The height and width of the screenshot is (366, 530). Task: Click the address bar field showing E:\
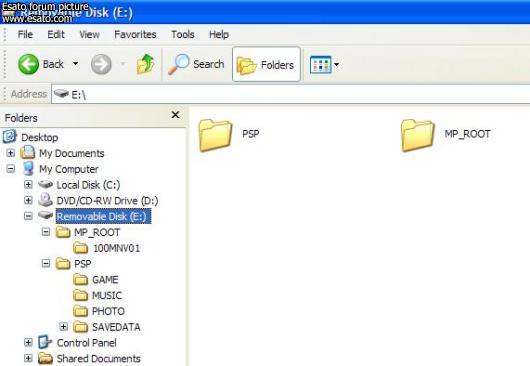point(291,94)
